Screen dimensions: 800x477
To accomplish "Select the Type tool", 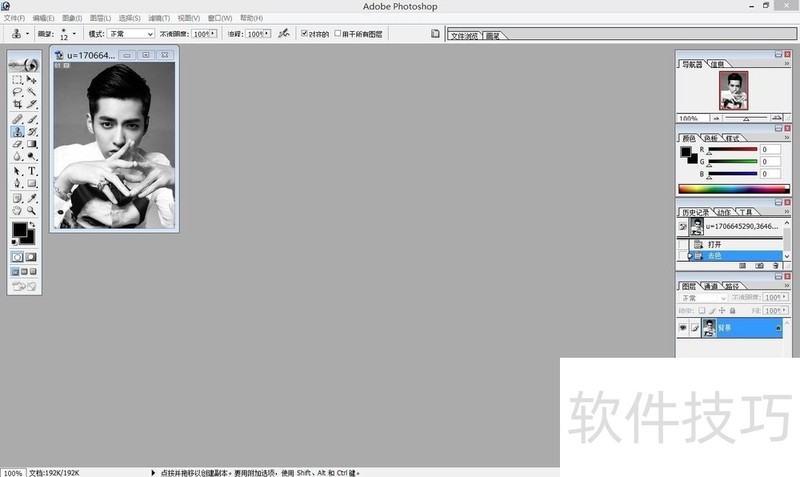I will coord(32,171).
